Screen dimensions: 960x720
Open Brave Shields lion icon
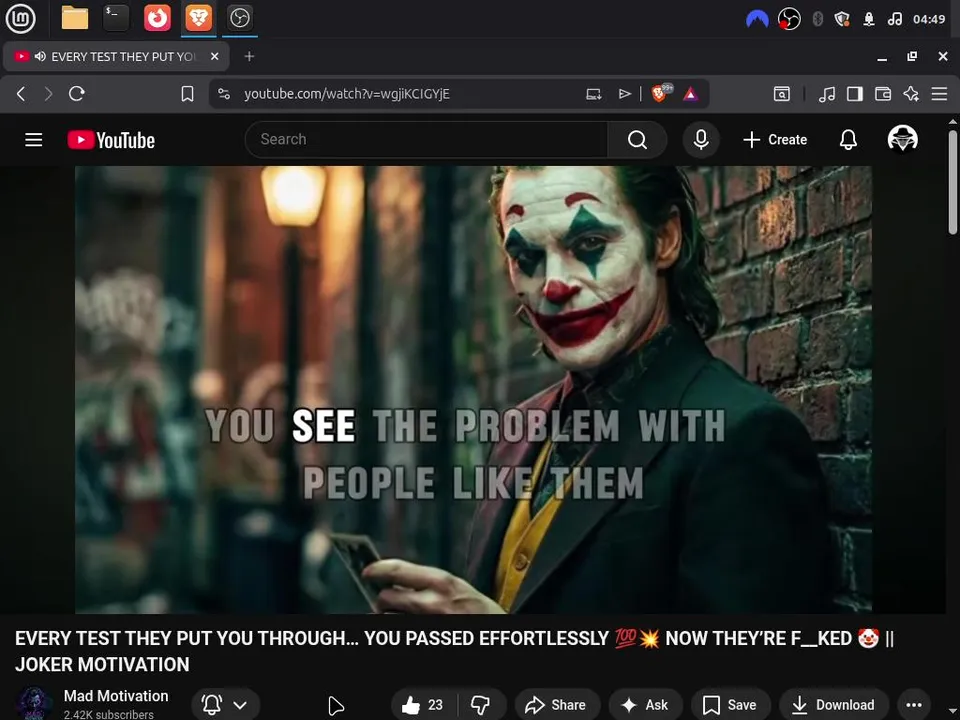tap(660, 94)
